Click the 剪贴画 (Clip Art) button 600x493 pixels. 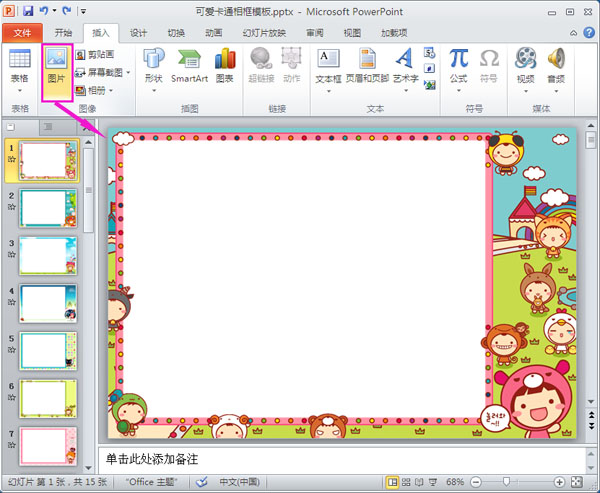(95, 55)
